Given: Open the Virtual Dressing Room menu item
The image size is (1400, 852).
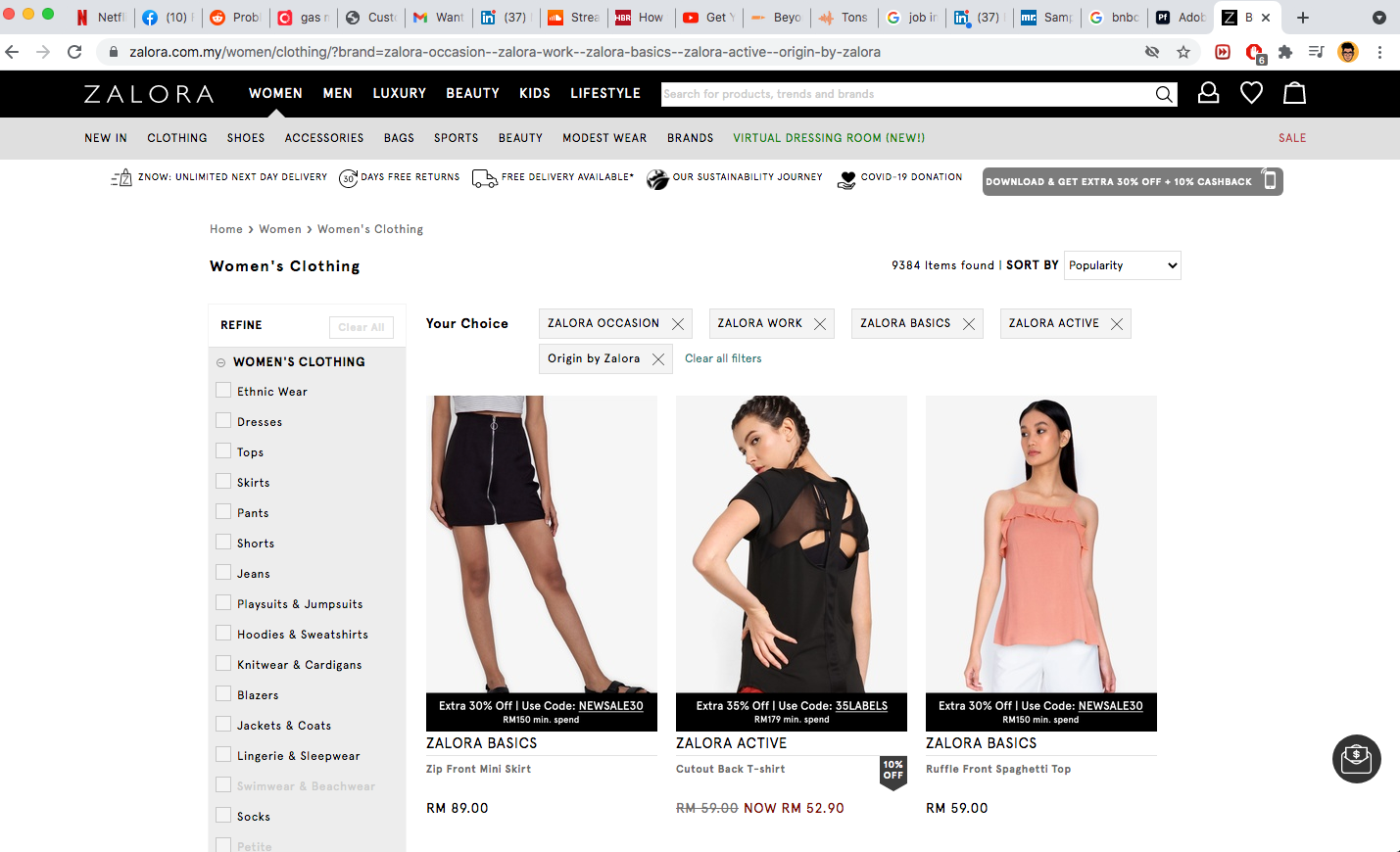Looking at the screenshot, I should pos(829,138).
